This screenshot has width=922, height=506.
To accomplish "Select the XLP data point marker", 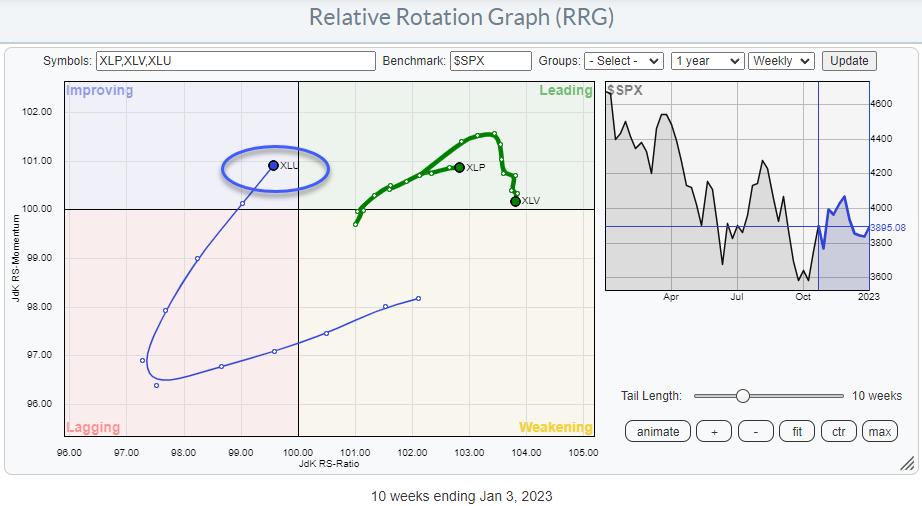I will [459, 168].
